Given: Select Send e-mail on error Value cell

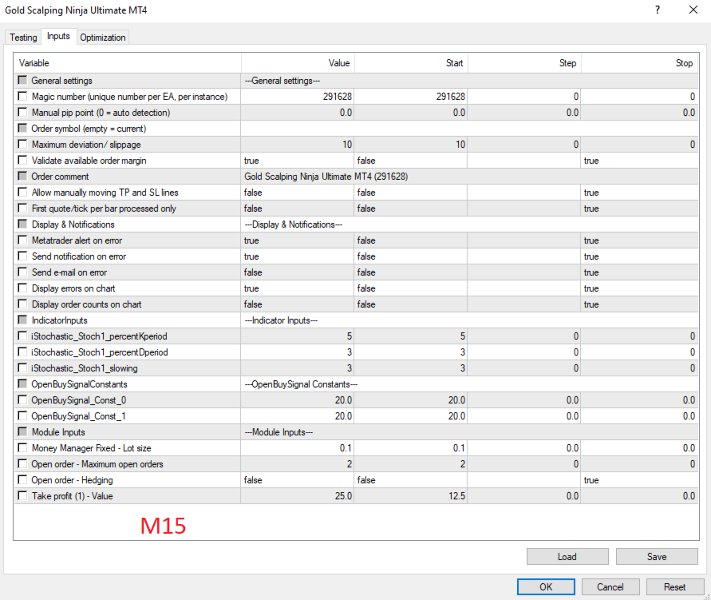Looking at the screenshot, I should pos(297,272).
